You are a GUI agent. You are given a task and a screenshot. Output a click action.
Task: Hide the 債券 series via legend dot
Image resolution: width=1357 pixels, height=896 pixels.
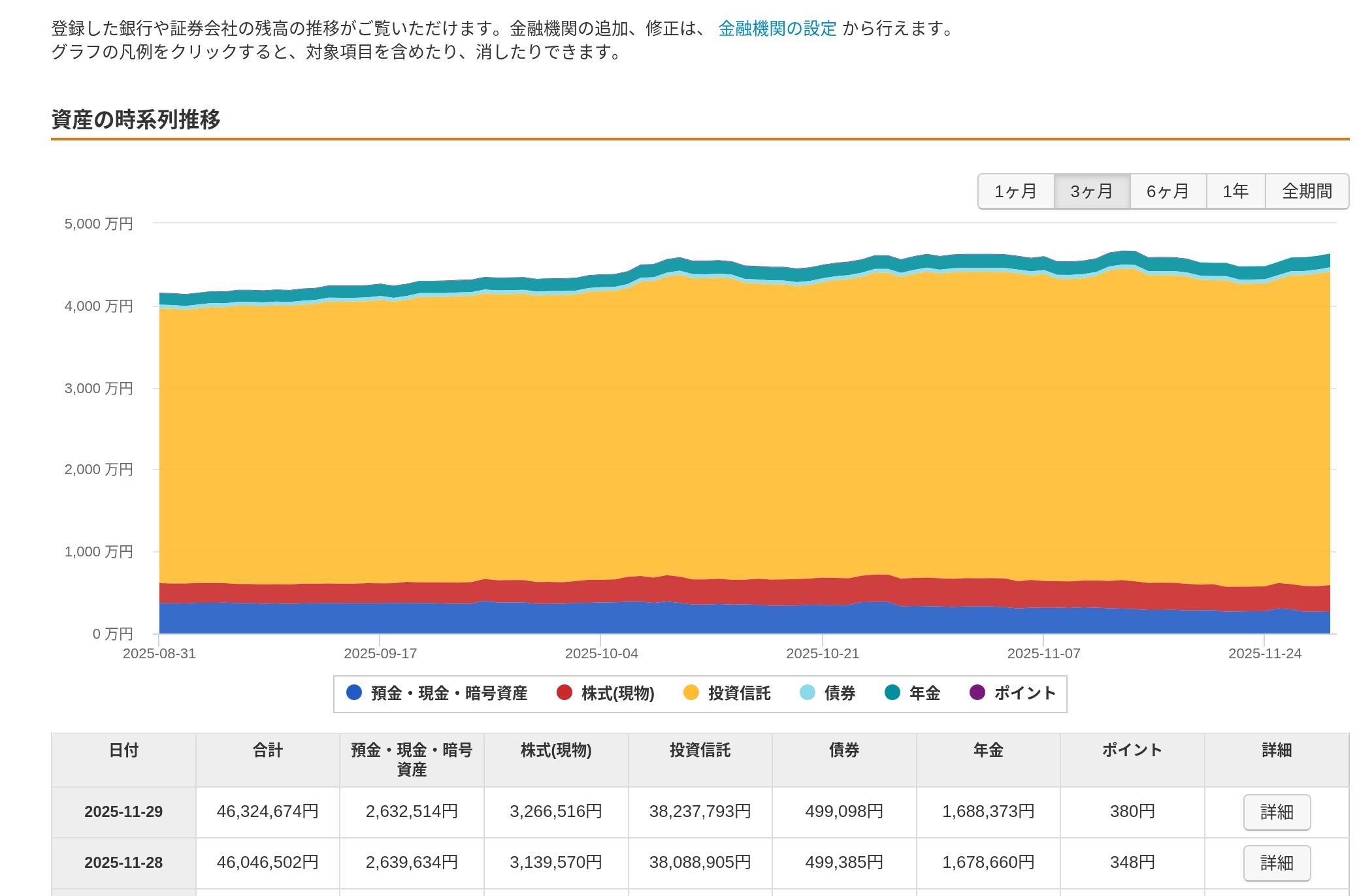(808, 692)
